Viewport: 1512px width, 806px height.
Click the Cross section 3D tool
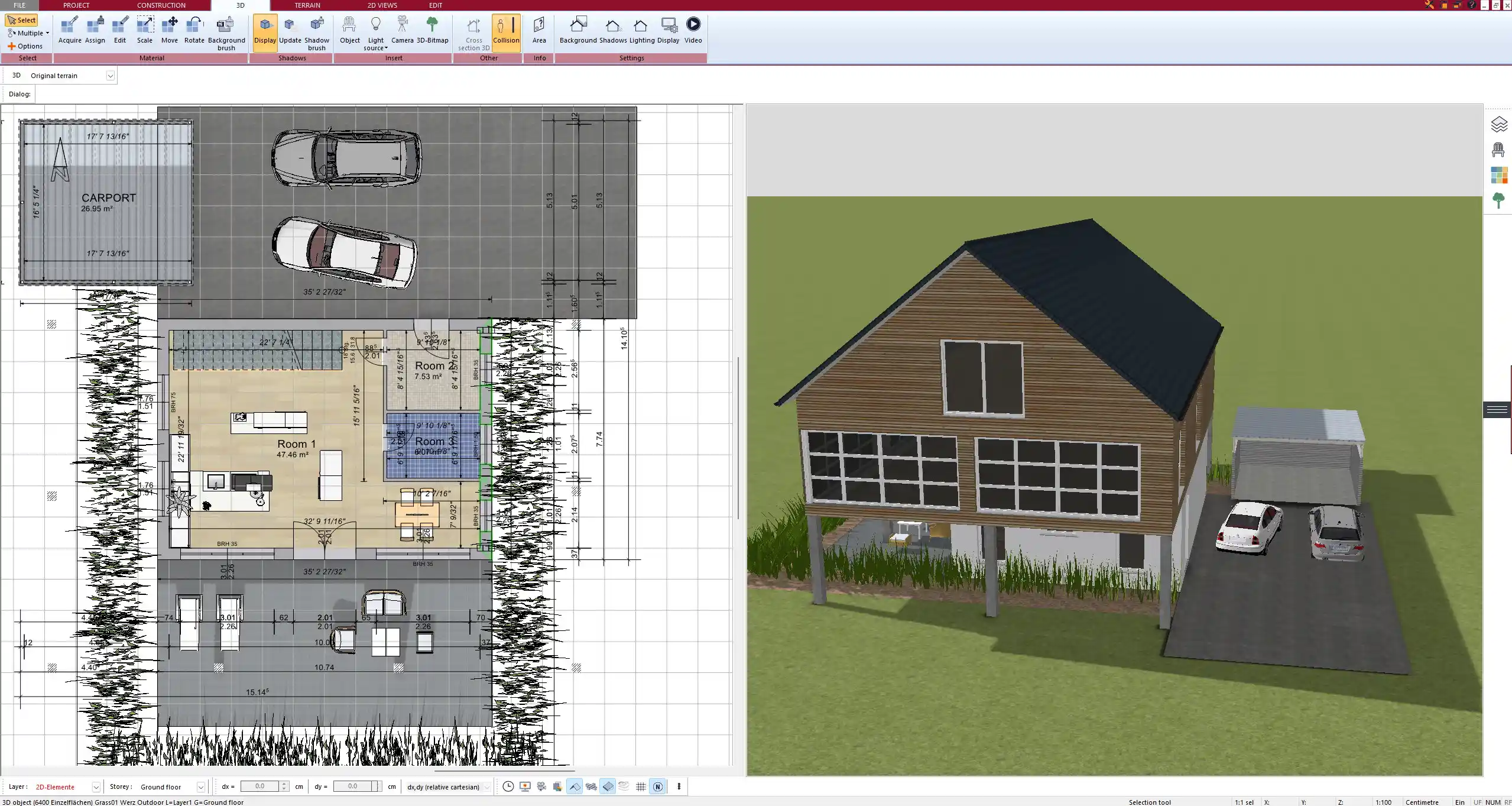tap(473, 33)
